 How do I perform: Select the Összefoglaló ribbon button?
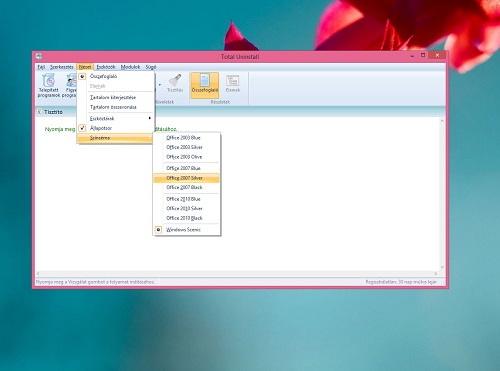pyautogui.click(x=205, y=85)
